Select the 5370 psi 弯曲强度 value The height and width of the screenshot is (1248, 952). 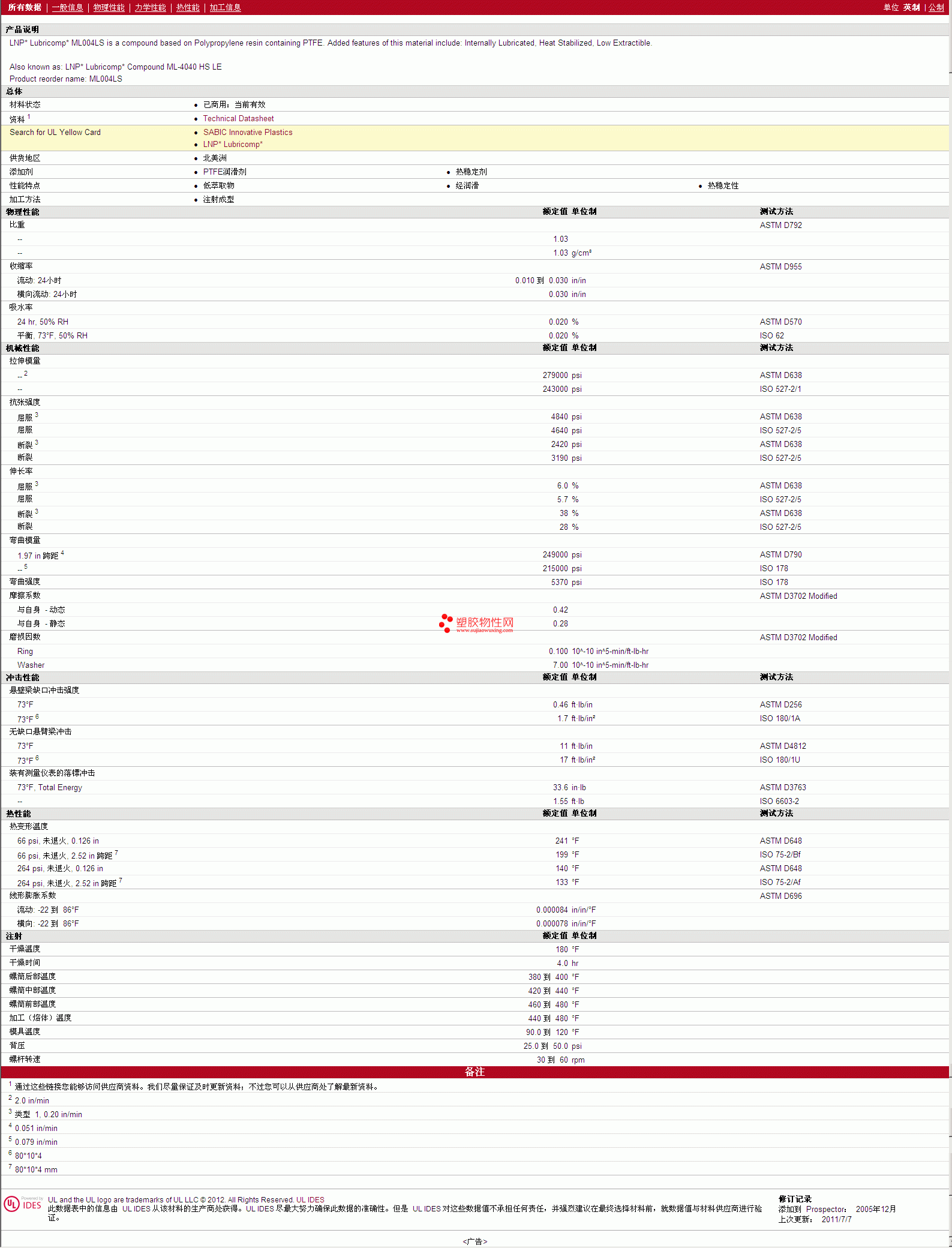566,583
